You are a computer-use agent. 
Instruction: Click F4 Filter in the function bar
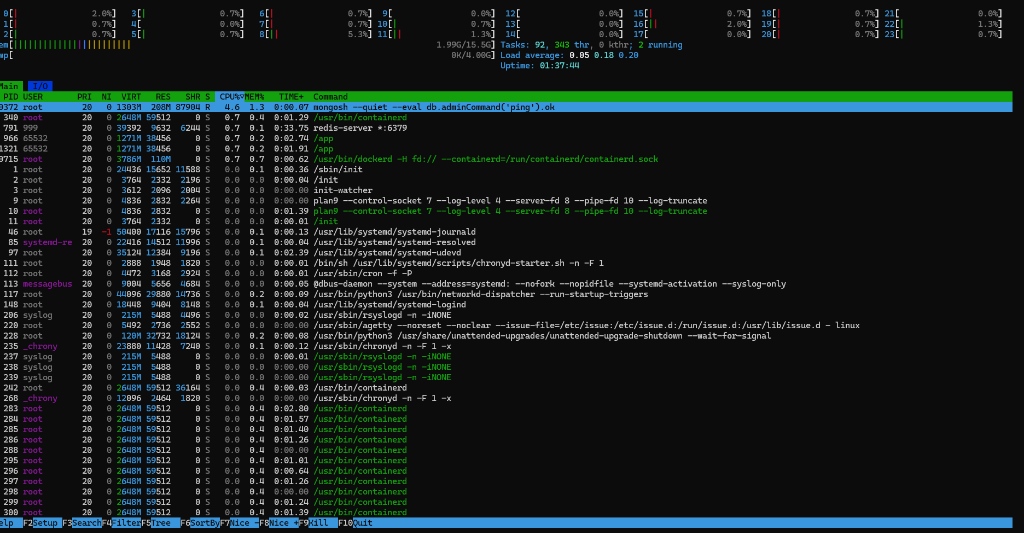[121, 523]
